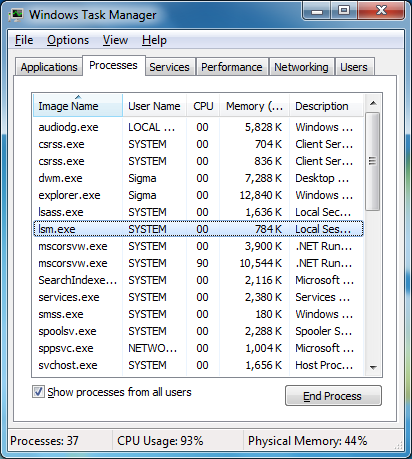The image size is (412, 459).
Task: Select mscorsvw.exe using 3,900 K memory
Action: [198, 246]
